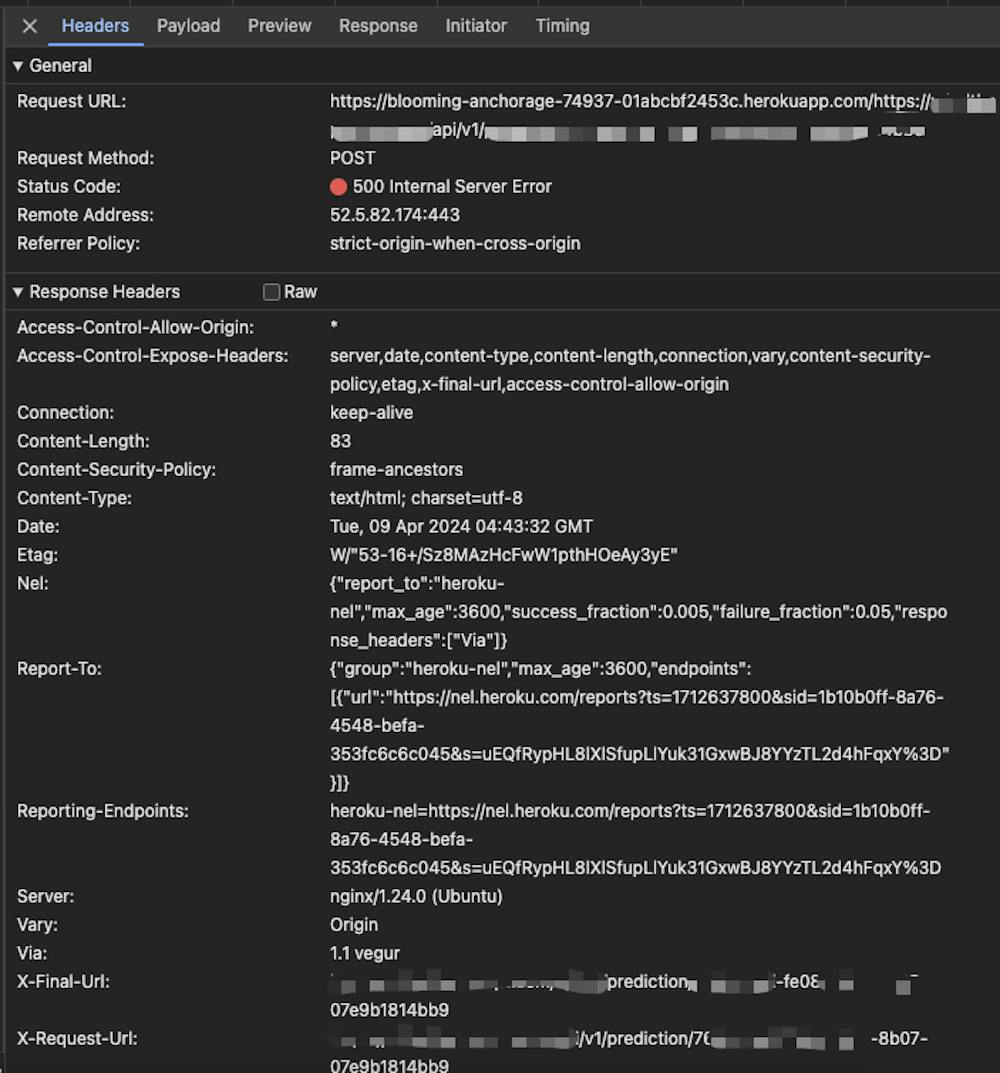Select the strict-origin-when-cross-origin policy value

click(x=455, y=243)
